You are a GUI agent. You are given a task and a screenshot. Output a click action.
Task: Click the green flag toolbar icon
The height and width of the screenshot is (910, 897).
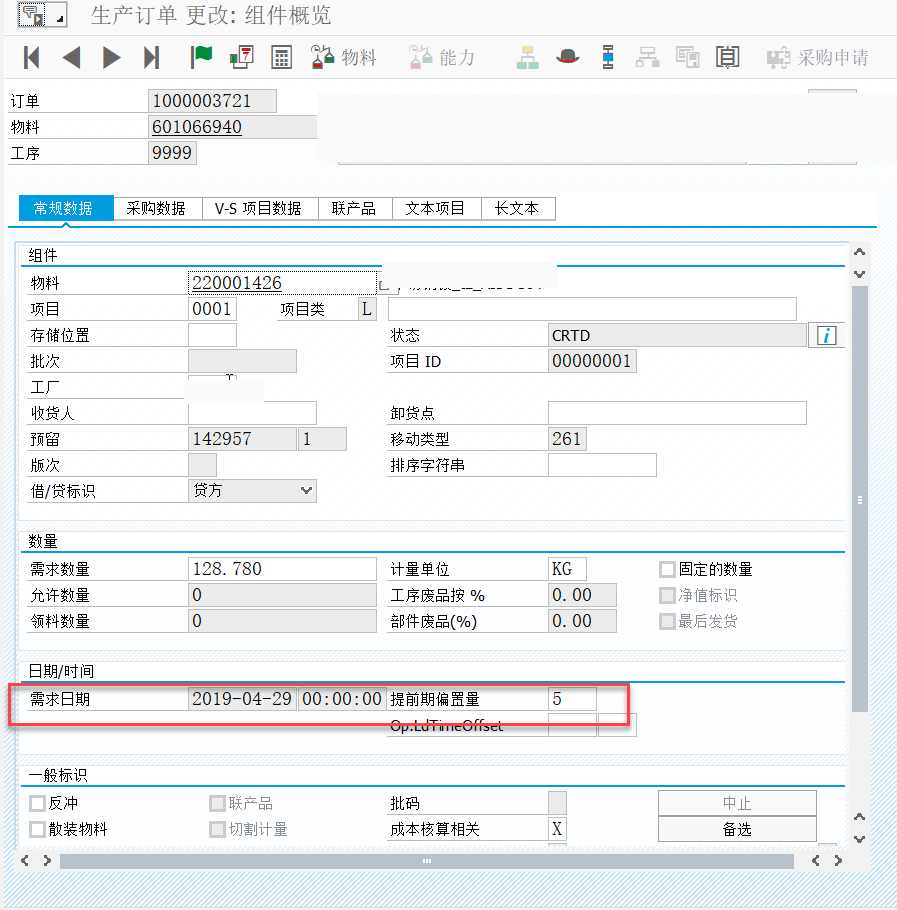tap(201, 58)
